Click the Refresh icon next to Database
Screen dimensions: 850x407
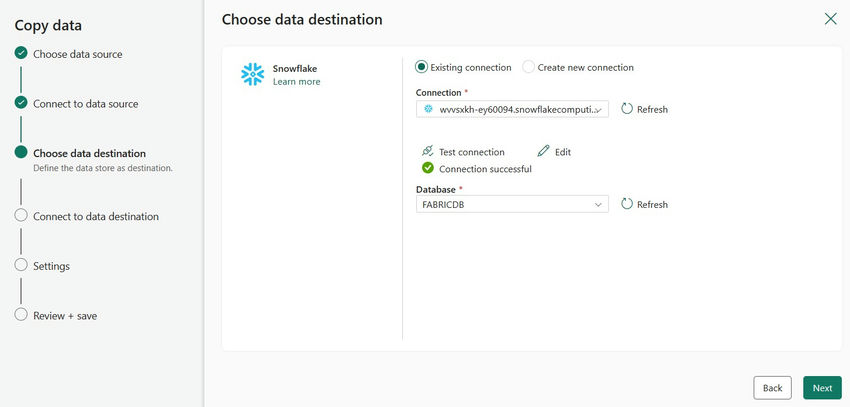(x=627, y=204)
